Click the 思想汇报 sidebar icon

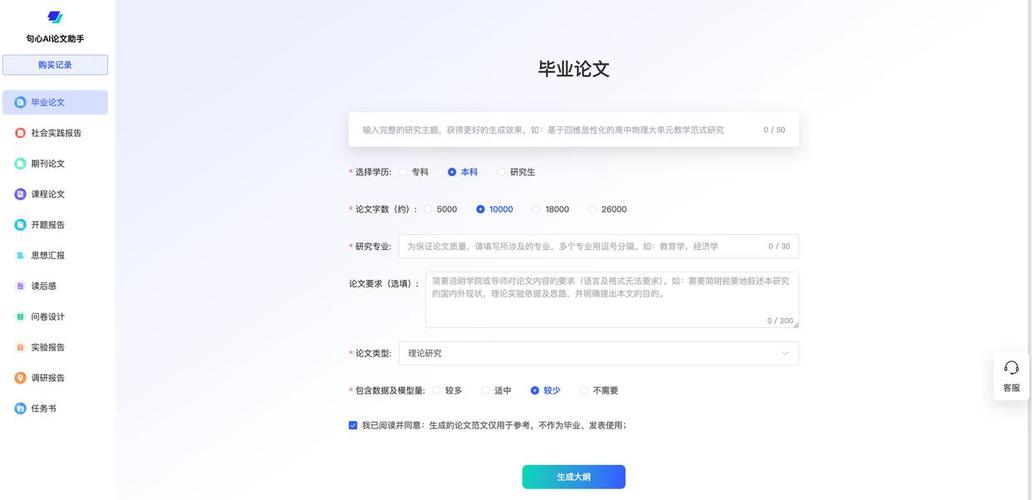coord(20,255)
